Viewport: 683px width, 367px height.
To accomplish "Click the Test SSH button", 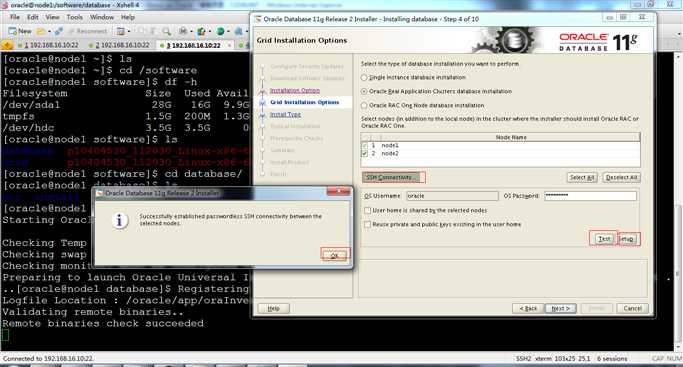I will (x=603, y=239).
